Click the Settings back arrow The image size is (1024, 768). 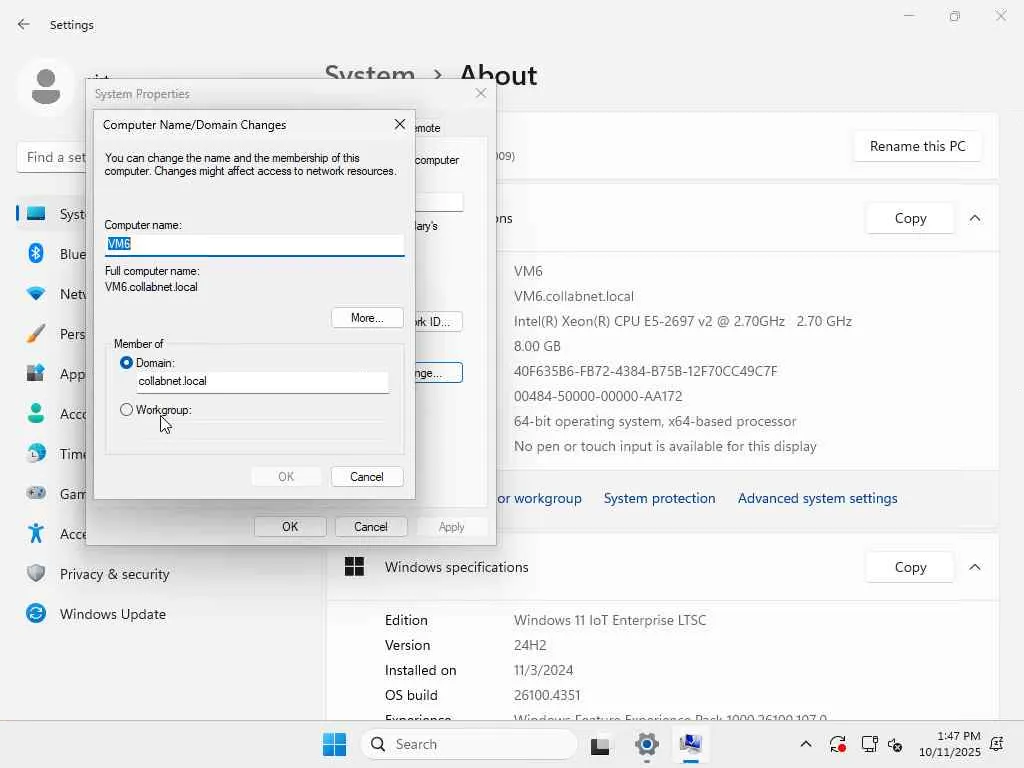[x=24, y=25]
